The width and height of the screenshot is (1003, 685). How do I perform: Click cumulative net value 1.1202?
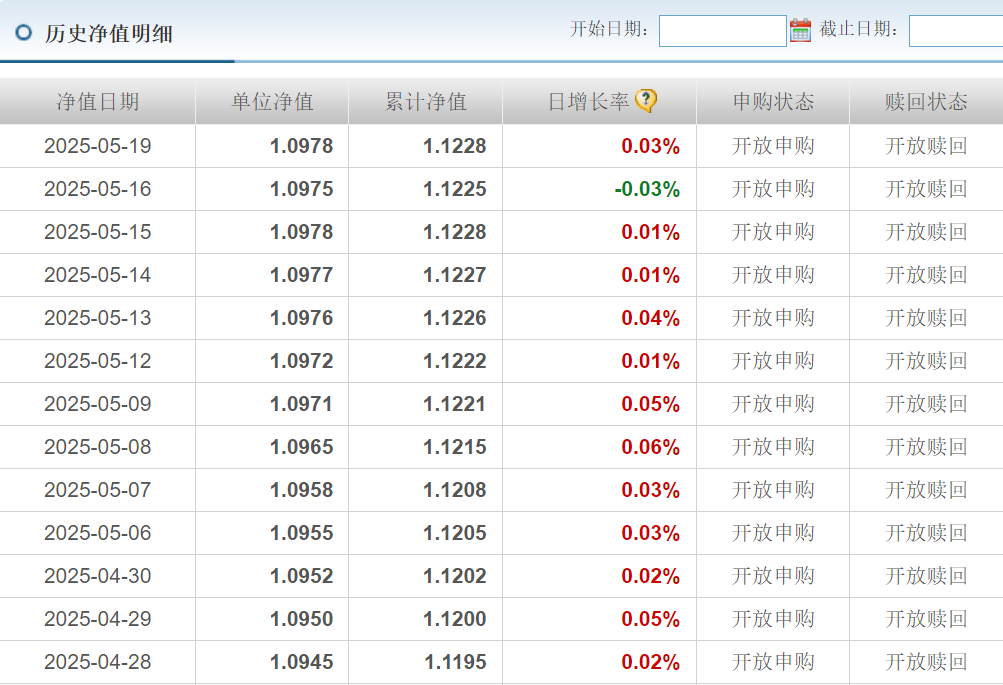click(455, 576)
